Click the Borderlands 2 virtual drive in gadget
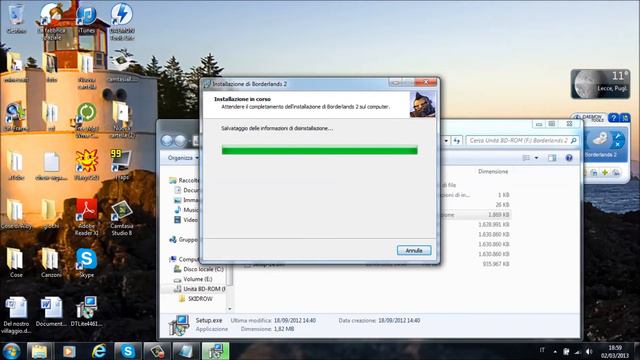Viewport: 640px width, 360px height. (x=600, y=144)
